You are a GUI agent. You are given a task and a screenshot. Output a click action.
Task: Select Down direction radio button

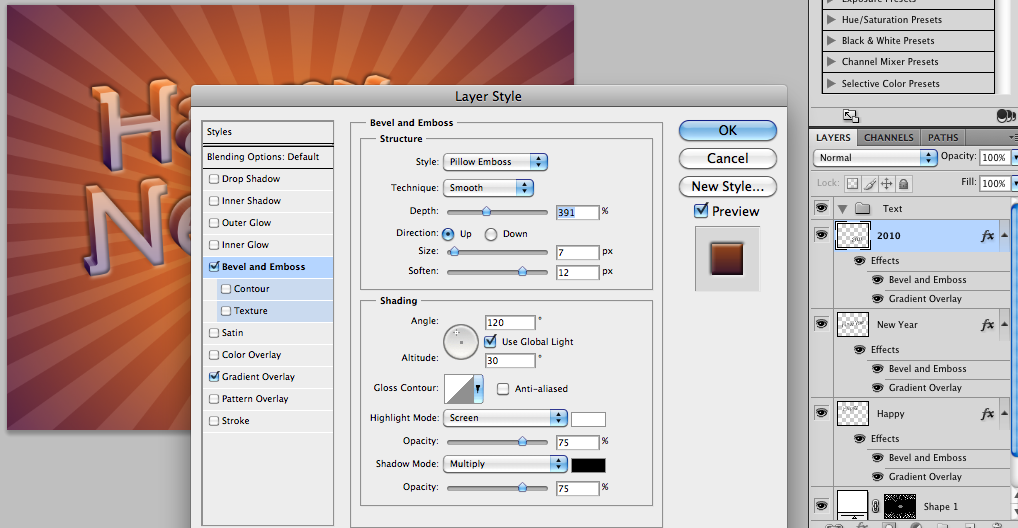point(491,234)
